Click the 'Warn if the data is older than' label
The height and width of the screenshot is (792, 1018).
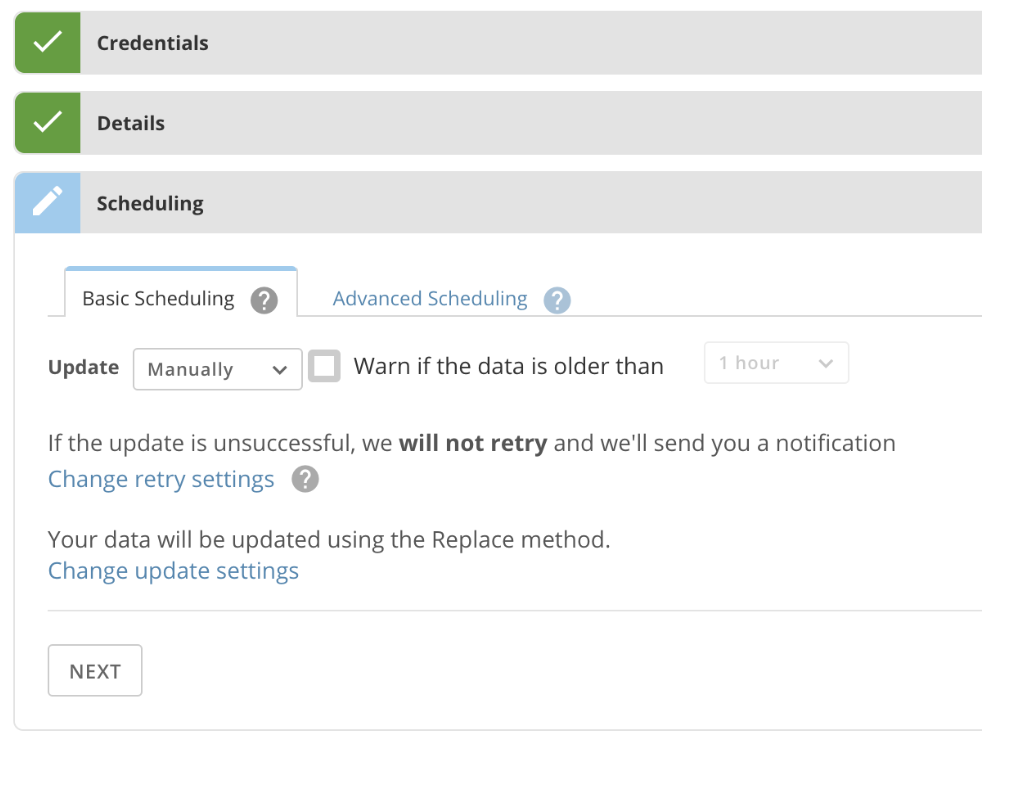coord(508,367)
